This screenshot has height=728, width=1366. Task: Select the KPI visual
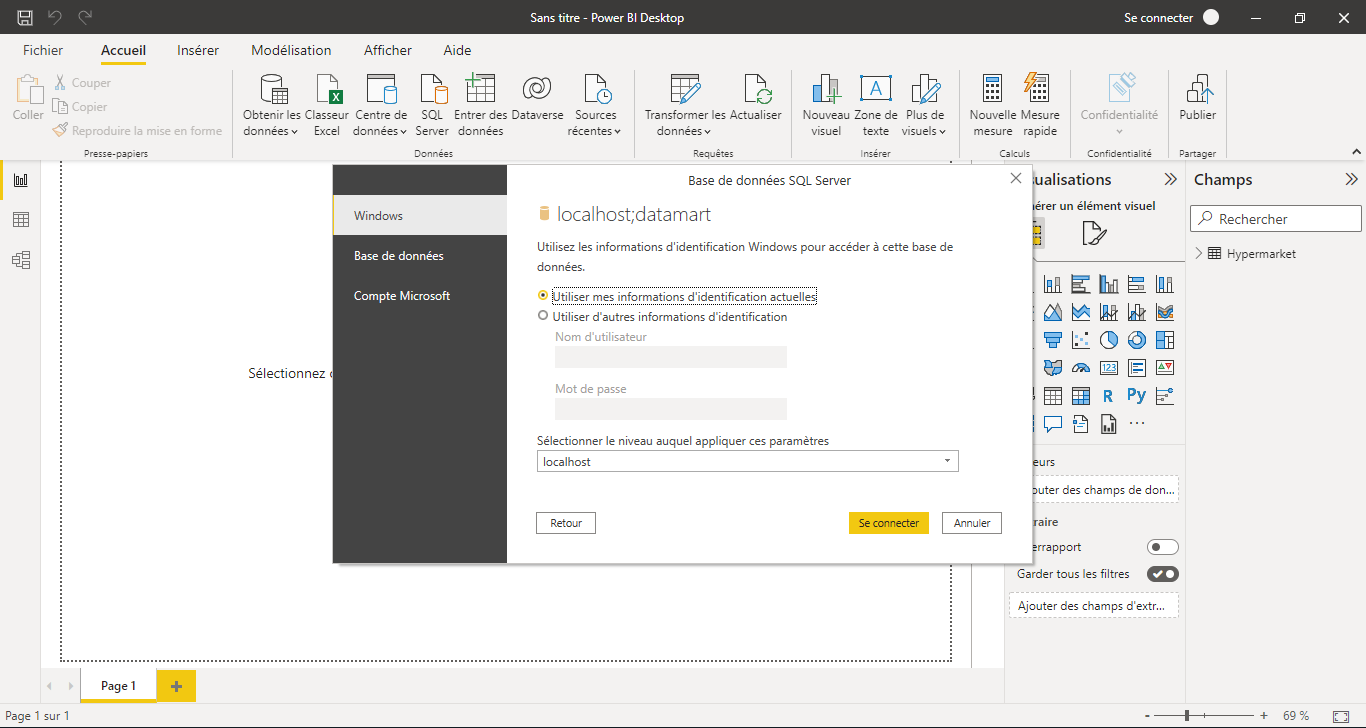pos(1164,368)
